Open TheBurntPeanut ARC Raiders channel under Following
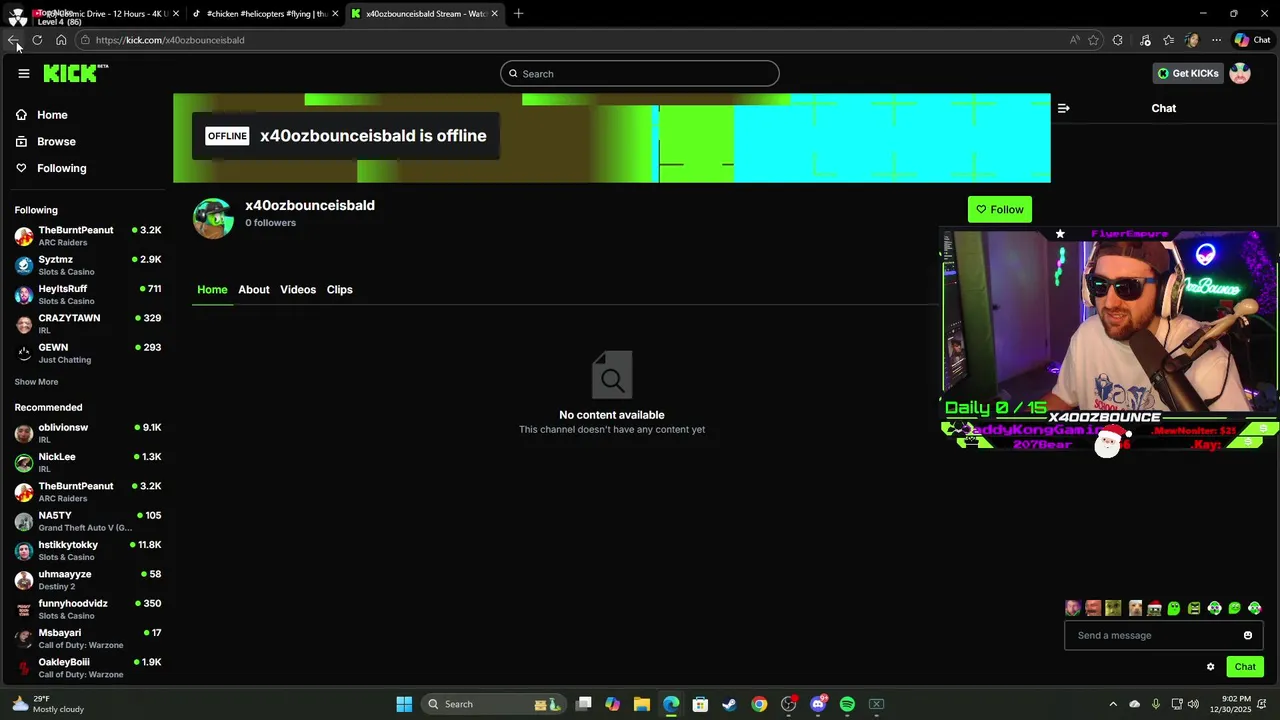Image resolution: width=1280 pixels, height=720 pixels. tap(87, 236)
